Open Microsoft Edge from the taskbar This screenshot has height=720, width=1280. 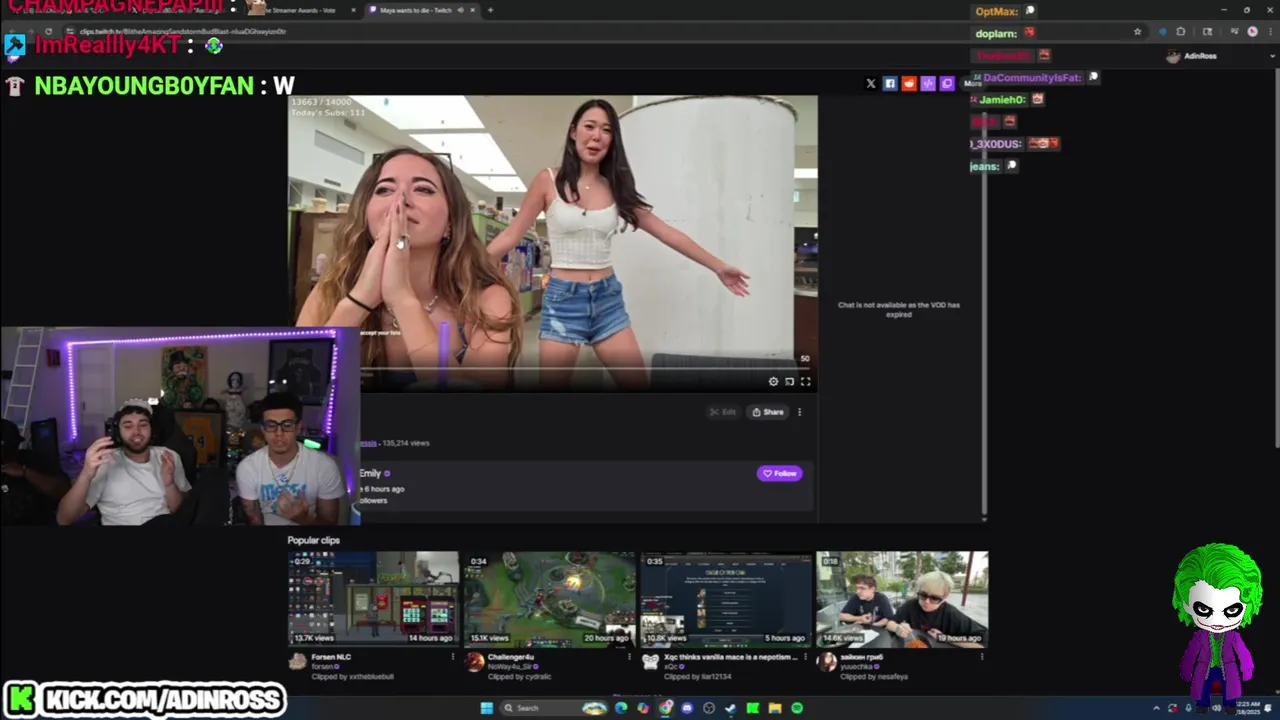click(x=620, y=708)
